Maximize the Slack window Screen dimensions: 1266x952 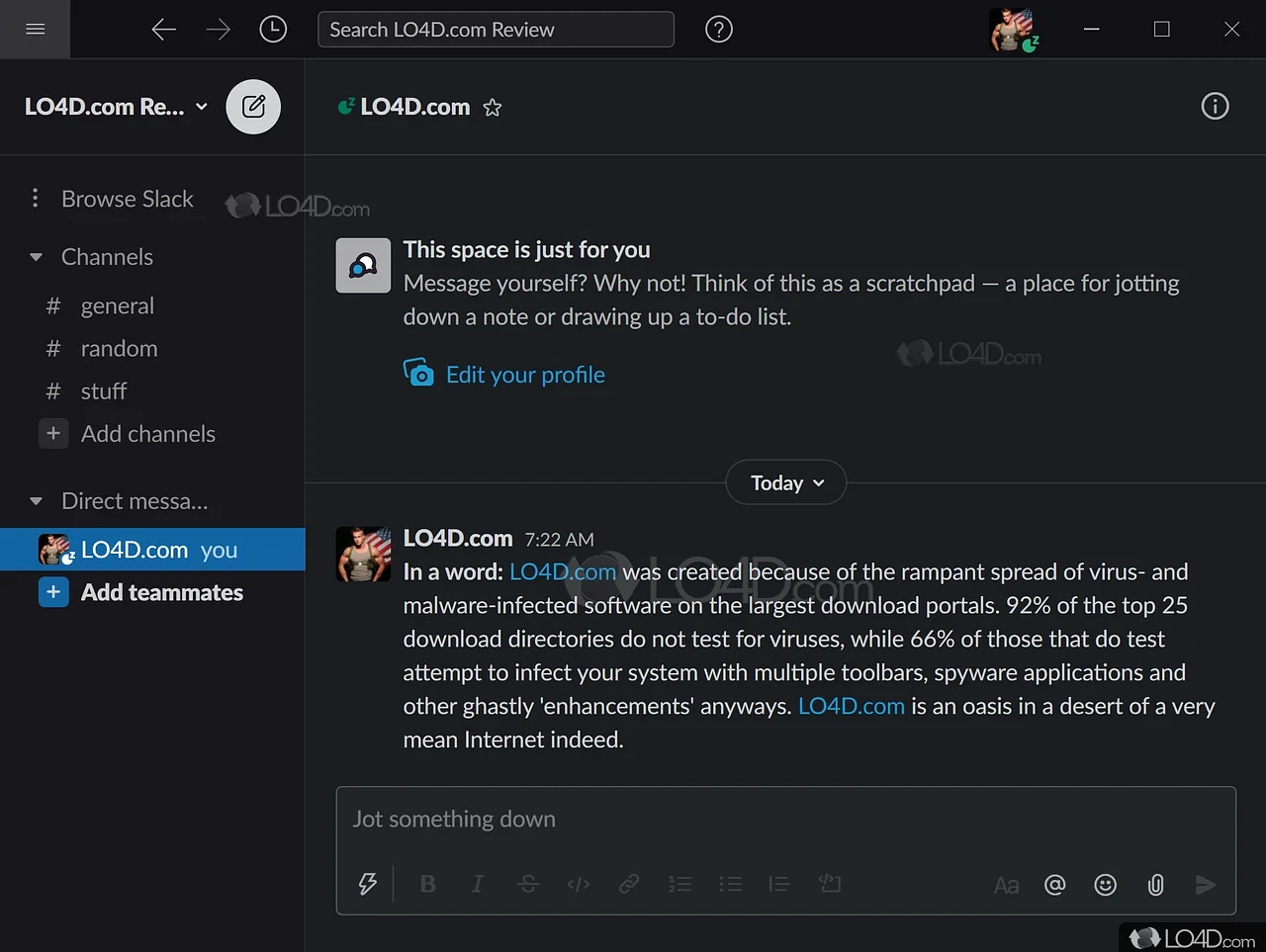tap(1162, 29)
